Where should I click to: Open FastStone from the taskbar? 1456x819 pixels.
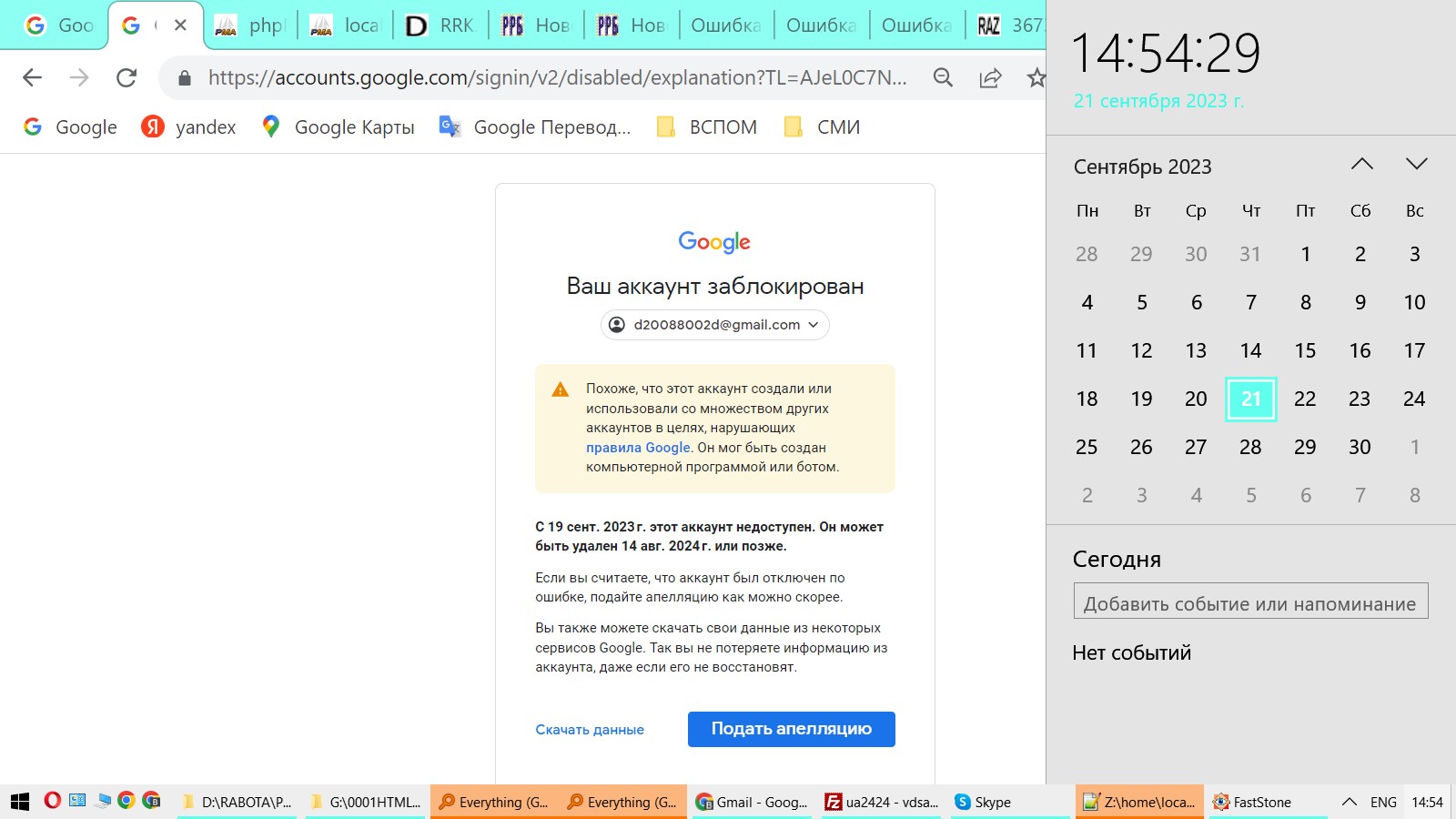[x=1269, y=802]
